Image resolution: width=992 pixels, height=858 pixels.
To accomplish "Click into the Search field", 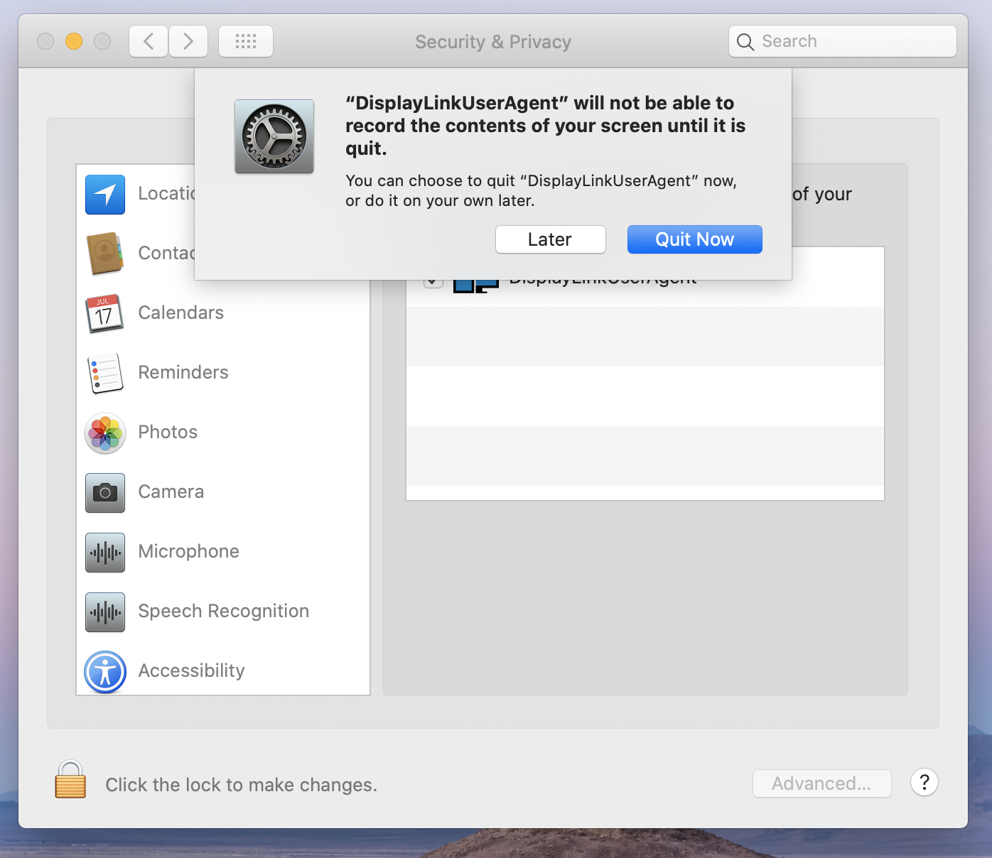I will point(842,42).
